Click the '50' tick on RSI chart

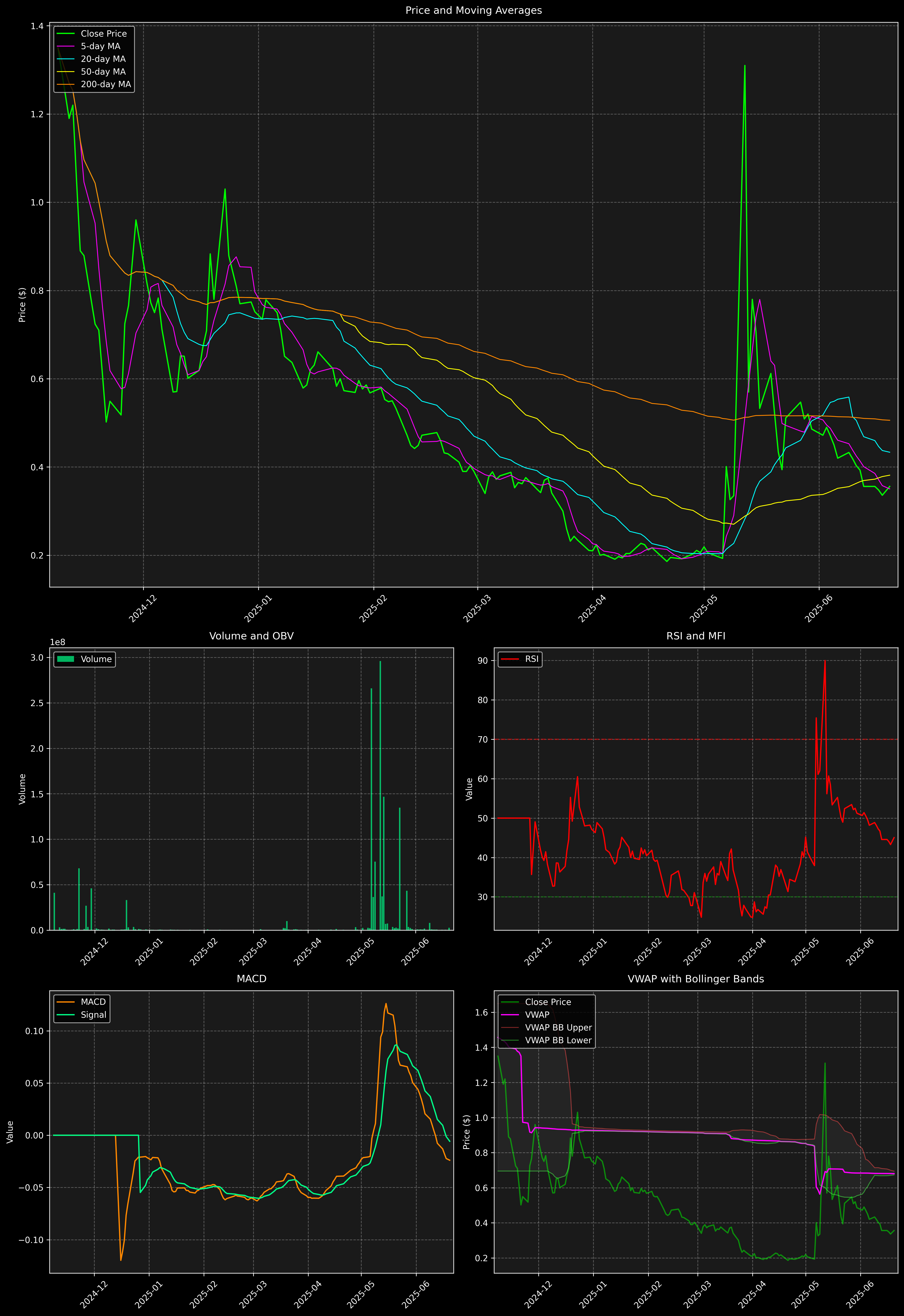(483, 818)
